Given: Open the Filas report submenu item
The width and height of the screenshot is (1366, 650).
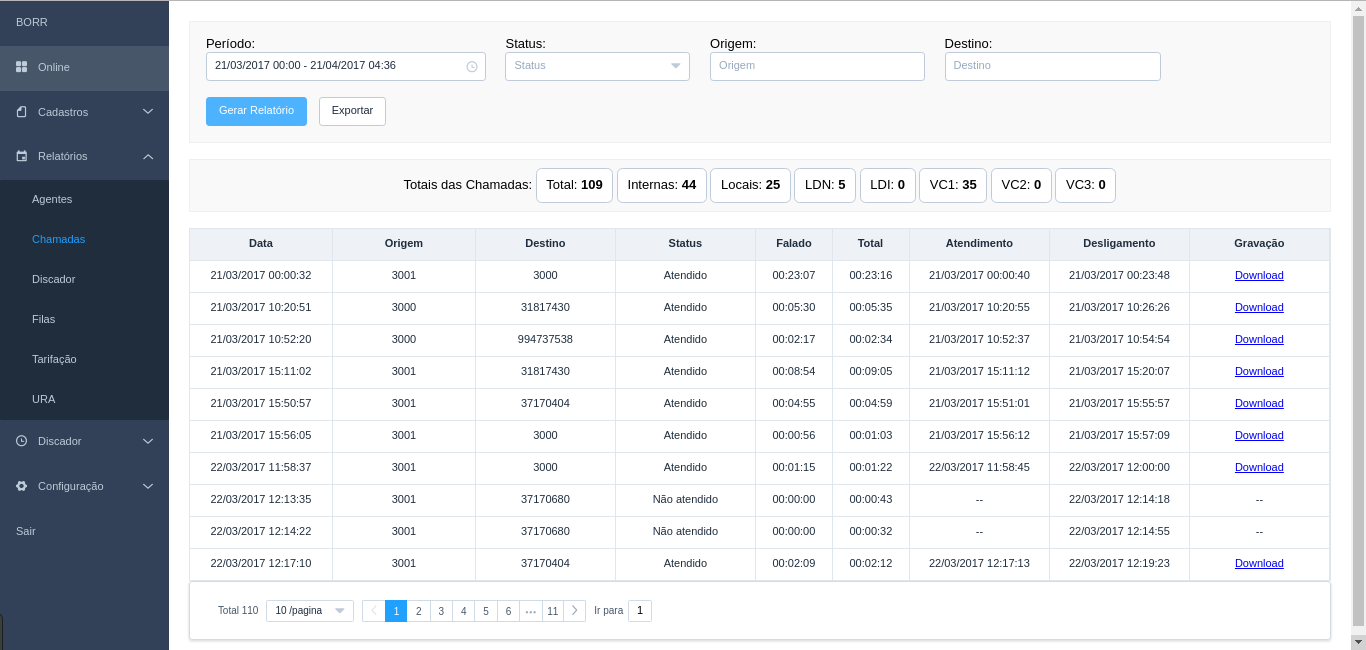Looking at the screenshot, I should point(43,319).
